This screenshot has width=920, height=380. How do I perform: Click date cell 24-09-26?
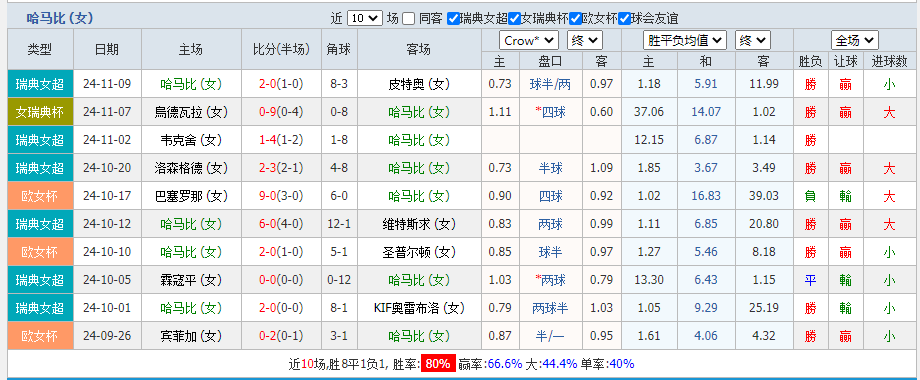coord(107,336)
